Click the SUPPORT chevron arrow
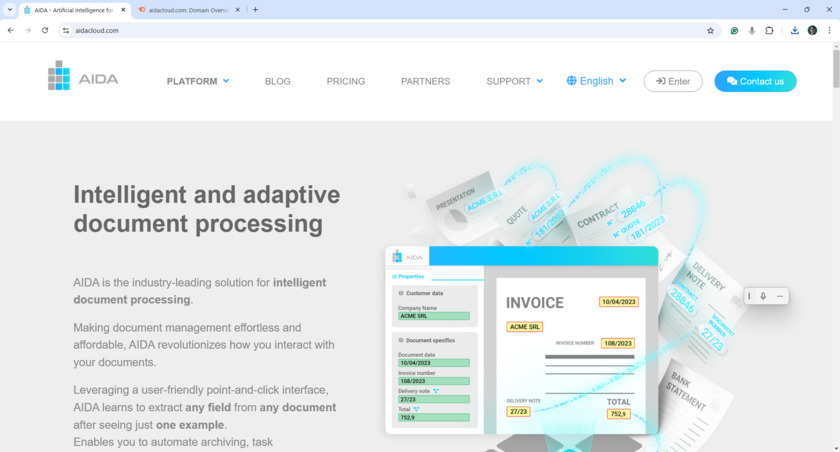 coord(539,81)
